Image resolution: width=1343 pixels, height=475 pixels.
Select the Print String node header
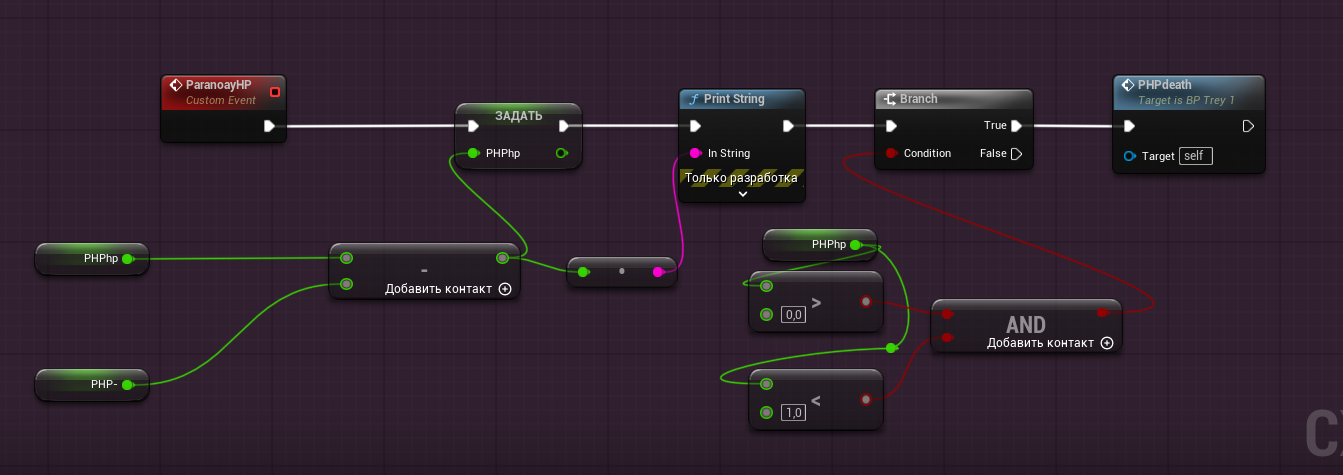741,99
